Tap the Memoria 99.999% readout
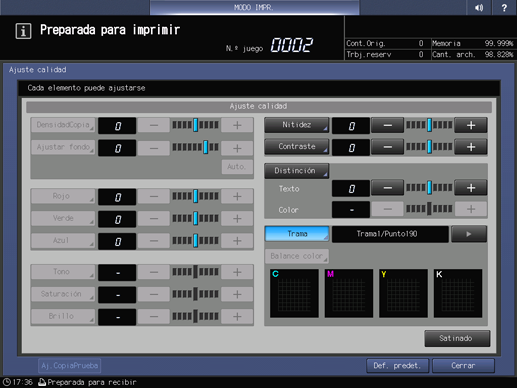The width and height of the screenshot is (517, 388). pyautogui.click(x=473, y=43)
